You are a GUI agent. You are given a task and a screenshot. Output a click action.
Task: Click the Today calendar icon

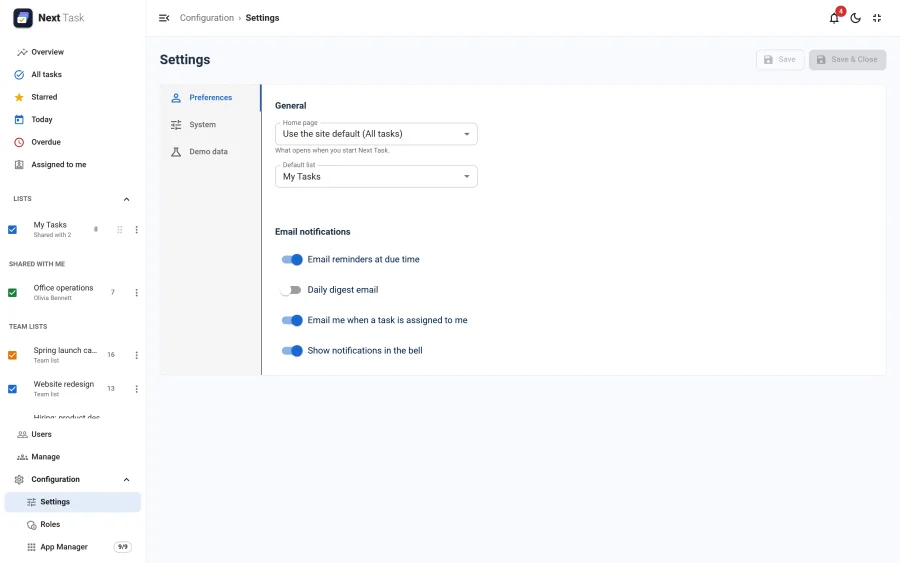click(19, 119)
